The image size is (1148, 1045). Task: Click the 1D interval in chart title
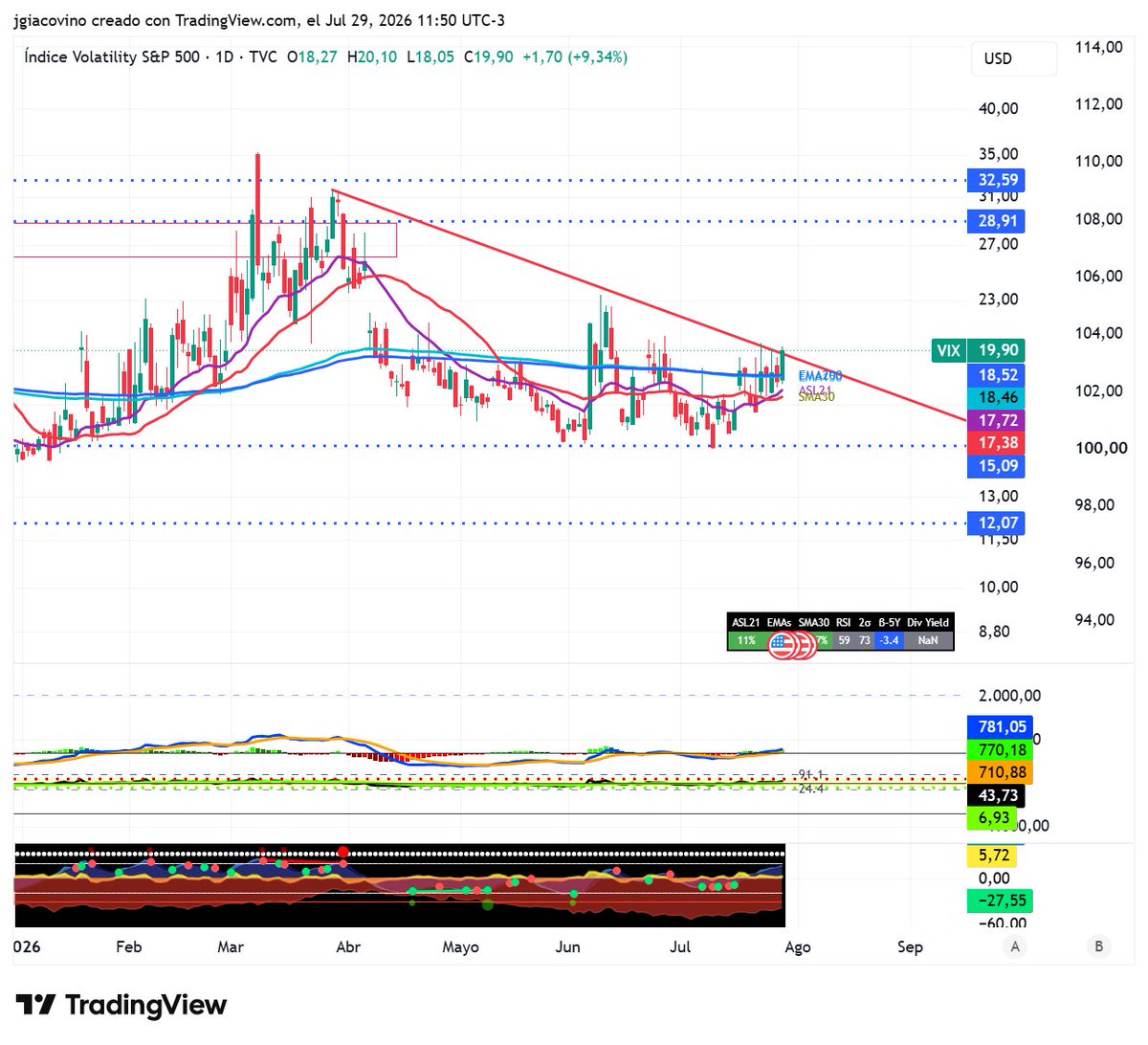(x=224, y=56)
